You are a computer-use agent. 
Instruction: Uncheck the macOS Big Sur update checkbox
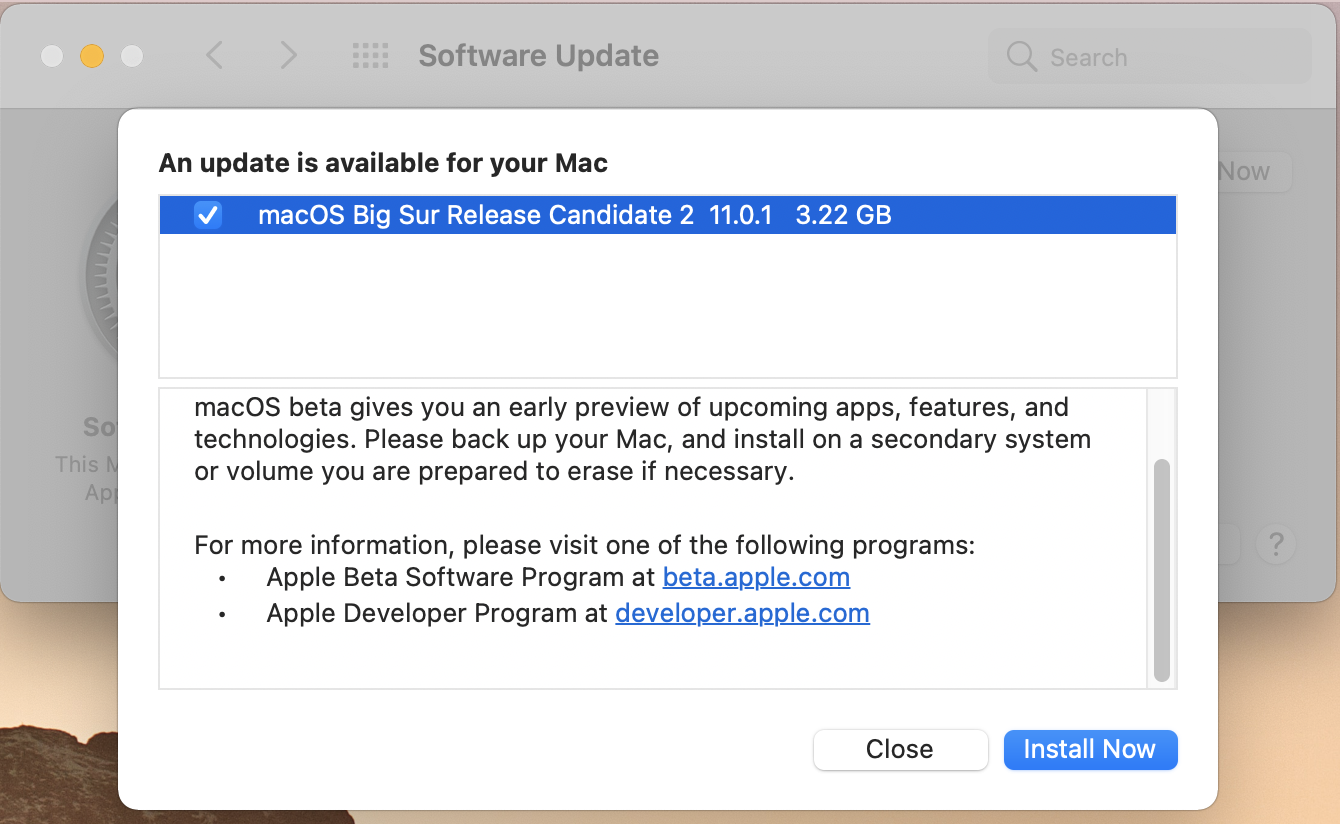pyautogui.click(x=208, y=215)
